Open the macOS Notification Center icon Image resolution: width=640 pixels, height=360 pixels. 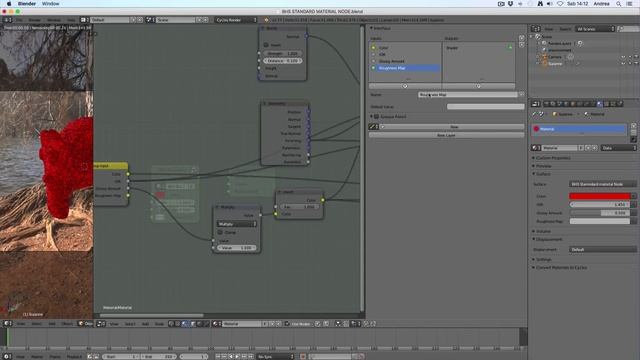pyautogui.click(x=629, y=4)
